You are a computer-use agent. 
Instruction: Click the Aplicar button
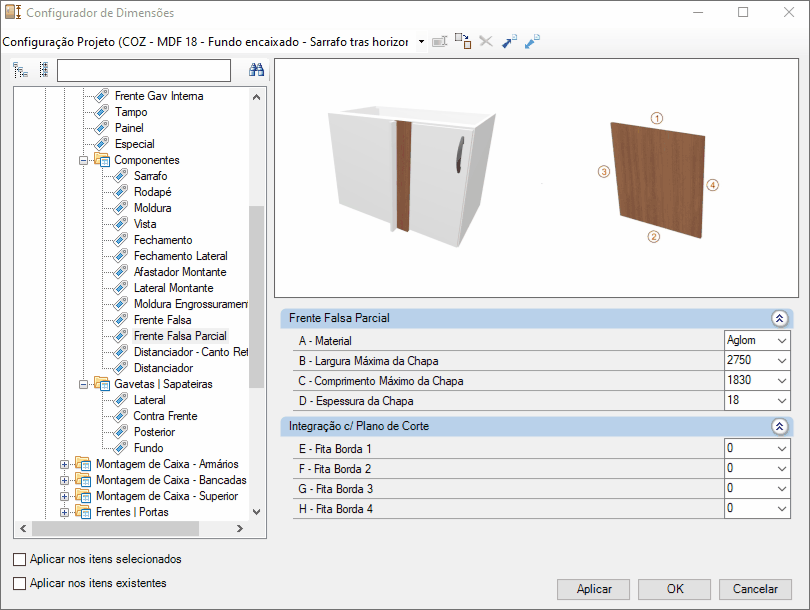click(593, 589)
